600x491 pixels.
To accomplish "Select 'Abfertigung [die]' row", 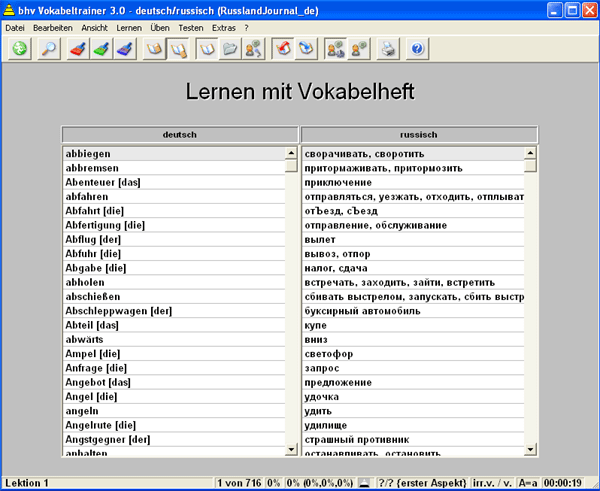I will tap(174, 225).
